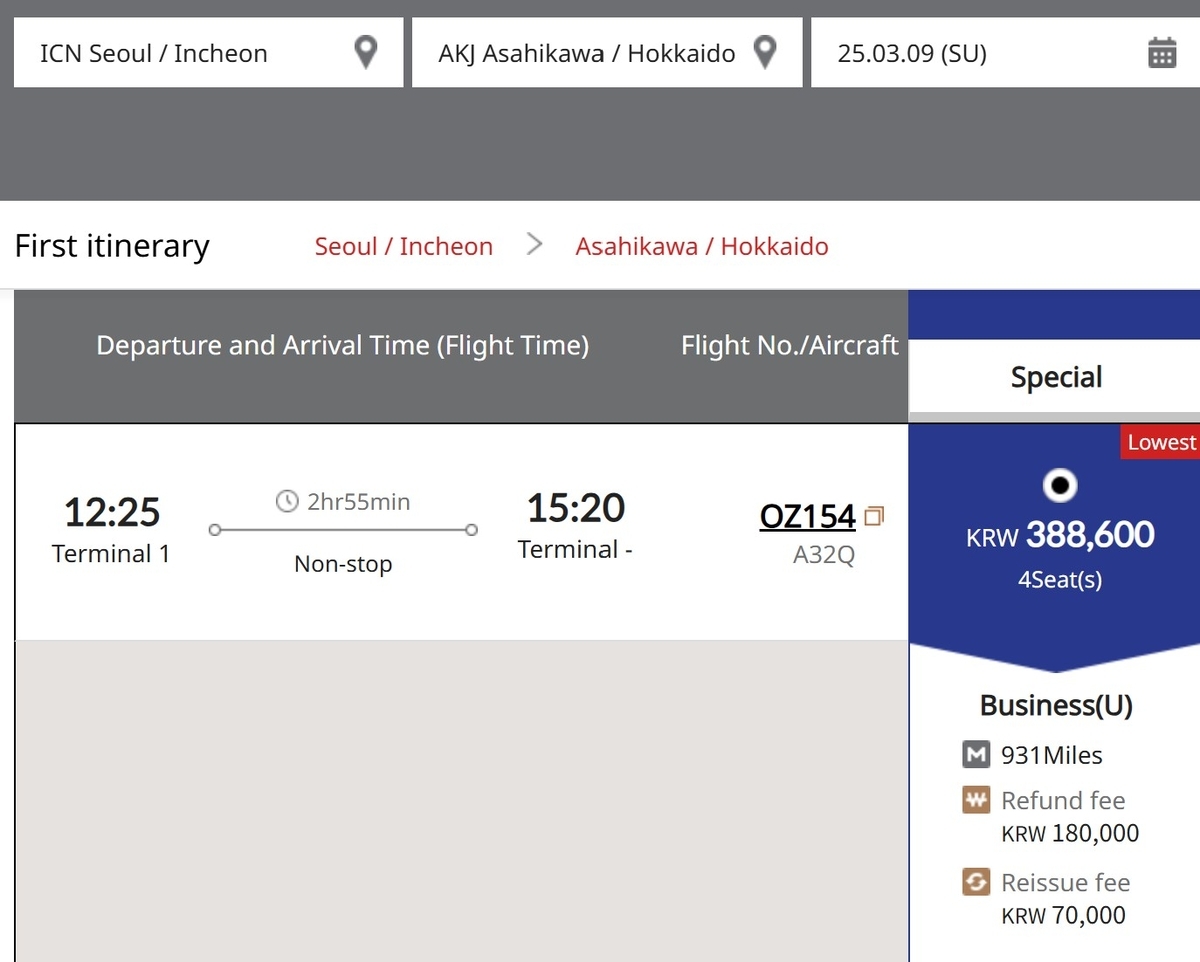
Task: Click the Non-stop flight route line
Action: click(x=343, y=530)
